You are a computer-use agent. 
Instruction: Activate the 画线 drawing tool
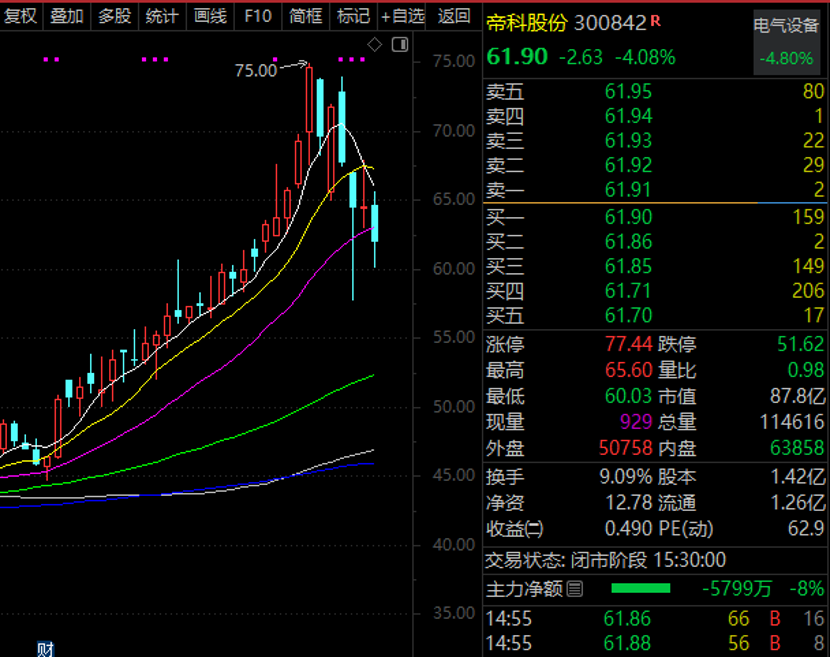[210, 16]
